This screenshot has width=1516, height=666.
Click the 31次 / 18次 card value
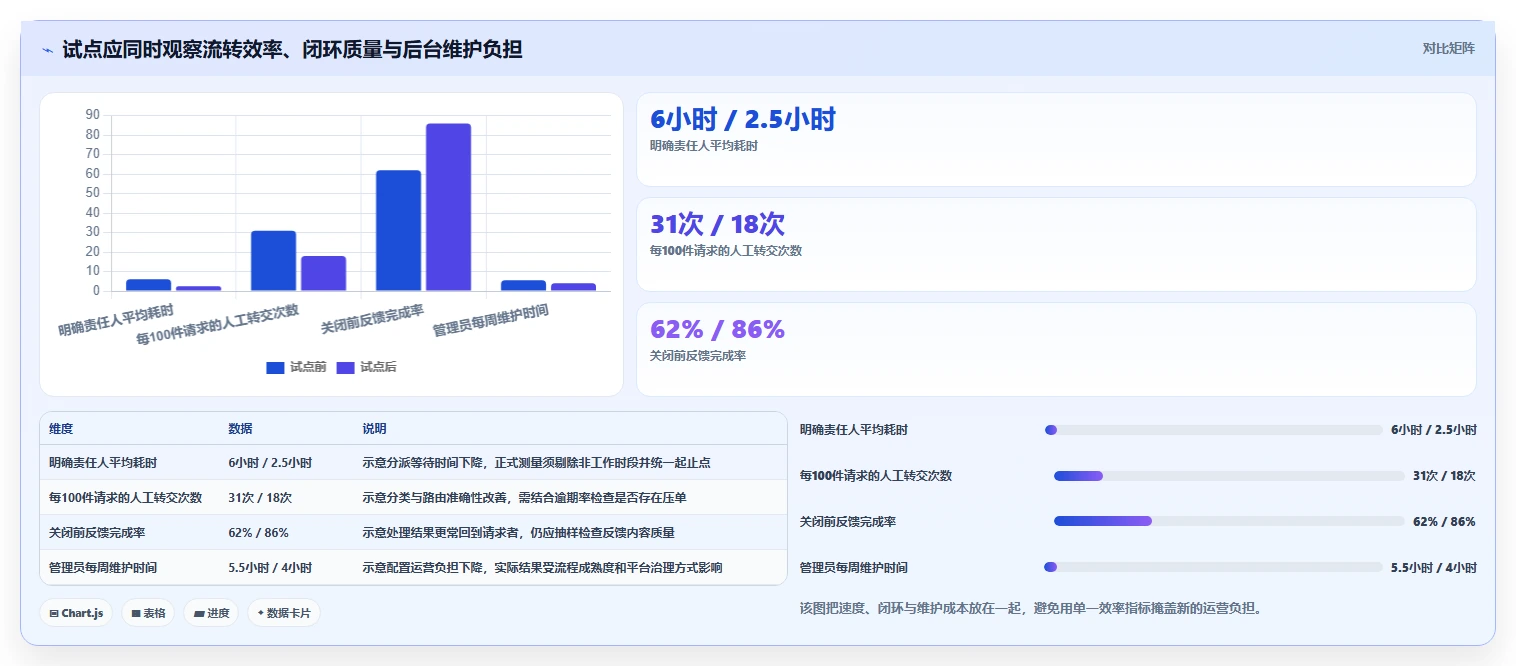click(718, 225)
